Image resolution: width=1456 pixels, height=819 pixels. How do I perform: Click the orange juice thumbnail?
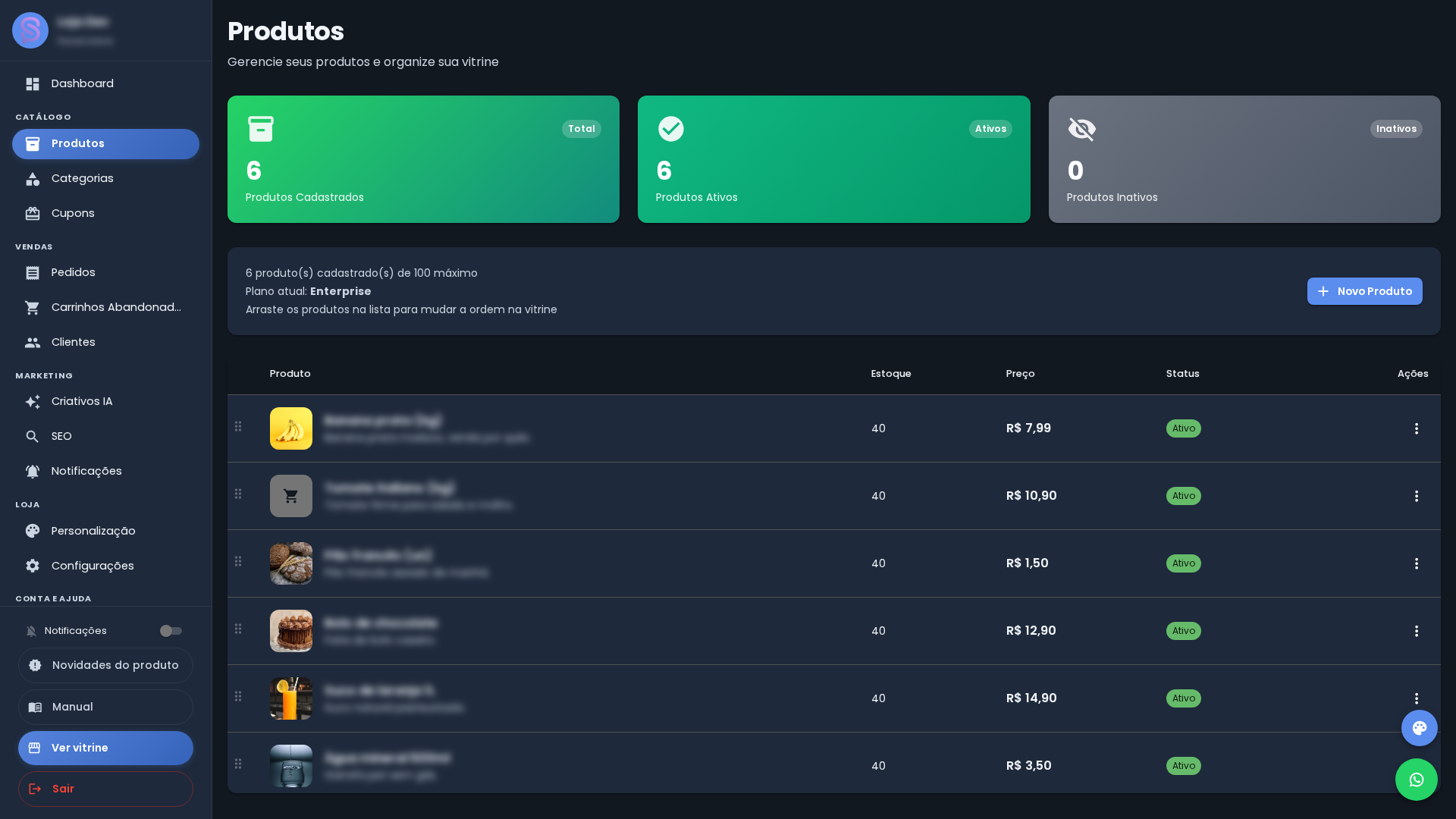(291, 698)
